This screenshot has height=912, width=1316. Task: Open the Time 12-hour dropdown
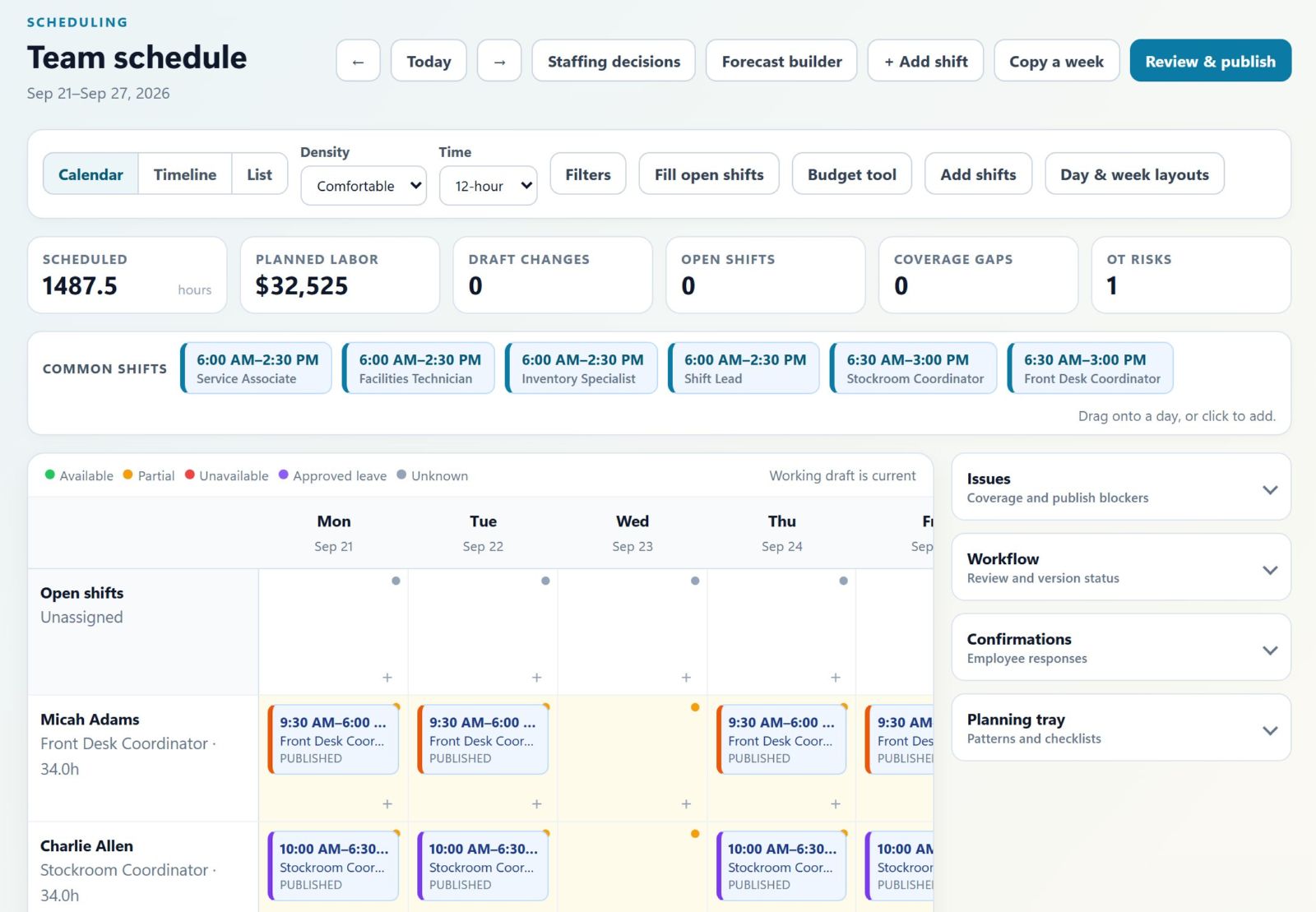pos(489,186)
